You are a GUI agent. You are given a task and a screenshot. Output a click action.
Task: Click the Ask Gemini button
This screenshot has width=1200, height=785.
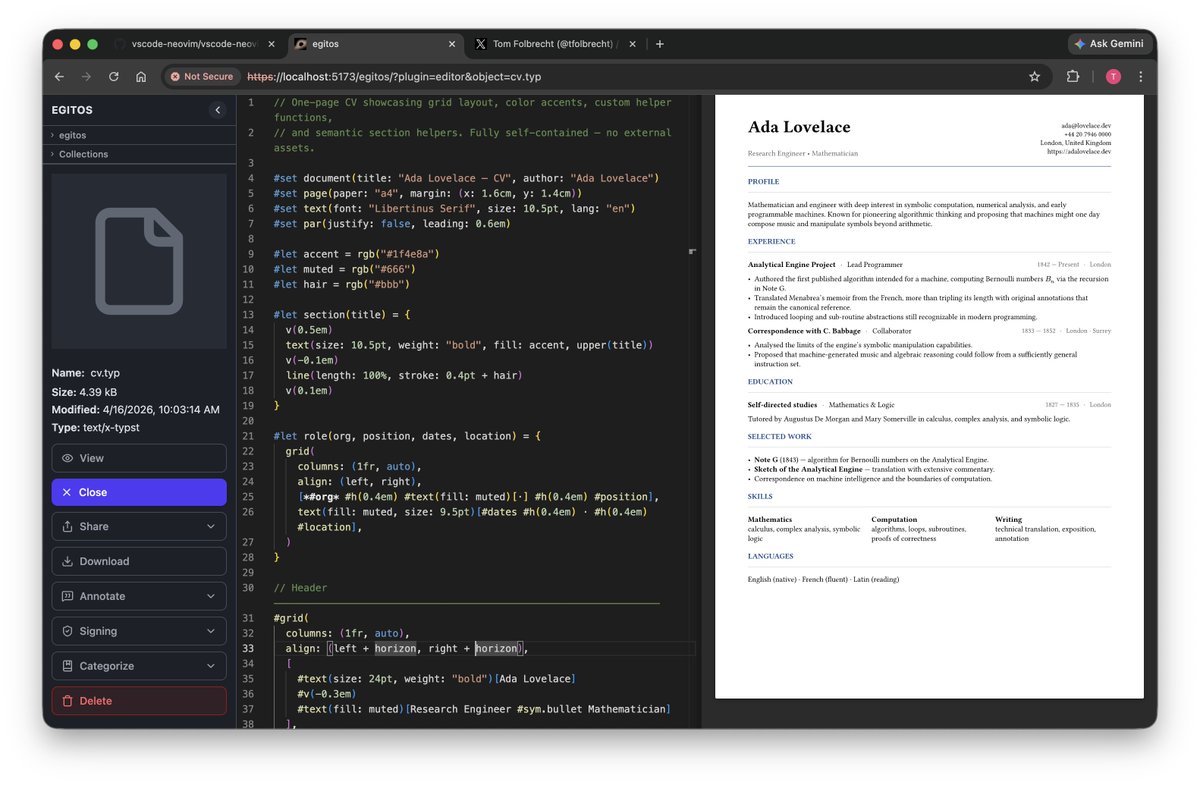[x=1110, y=44]
